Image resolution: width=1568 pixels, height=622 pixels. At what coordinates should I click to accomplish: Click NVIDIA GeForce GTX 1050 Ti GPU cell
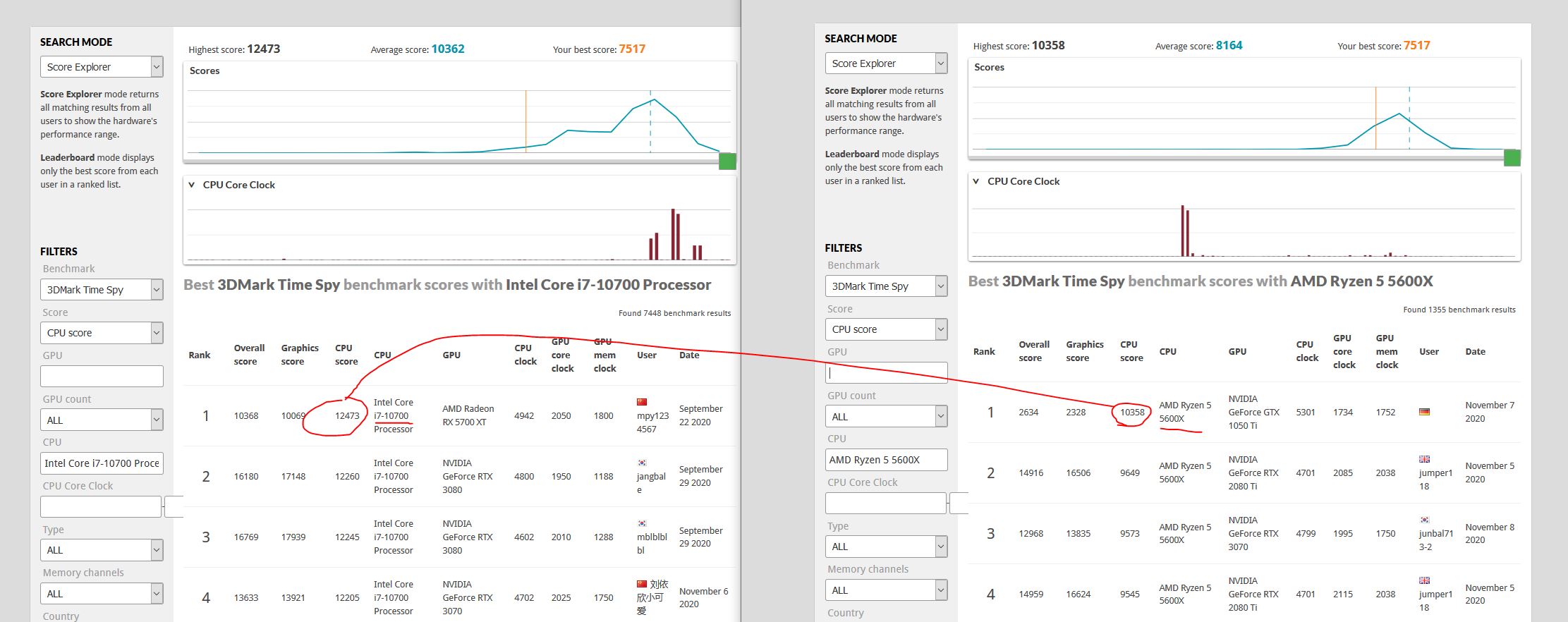[x=1253, y=412]
